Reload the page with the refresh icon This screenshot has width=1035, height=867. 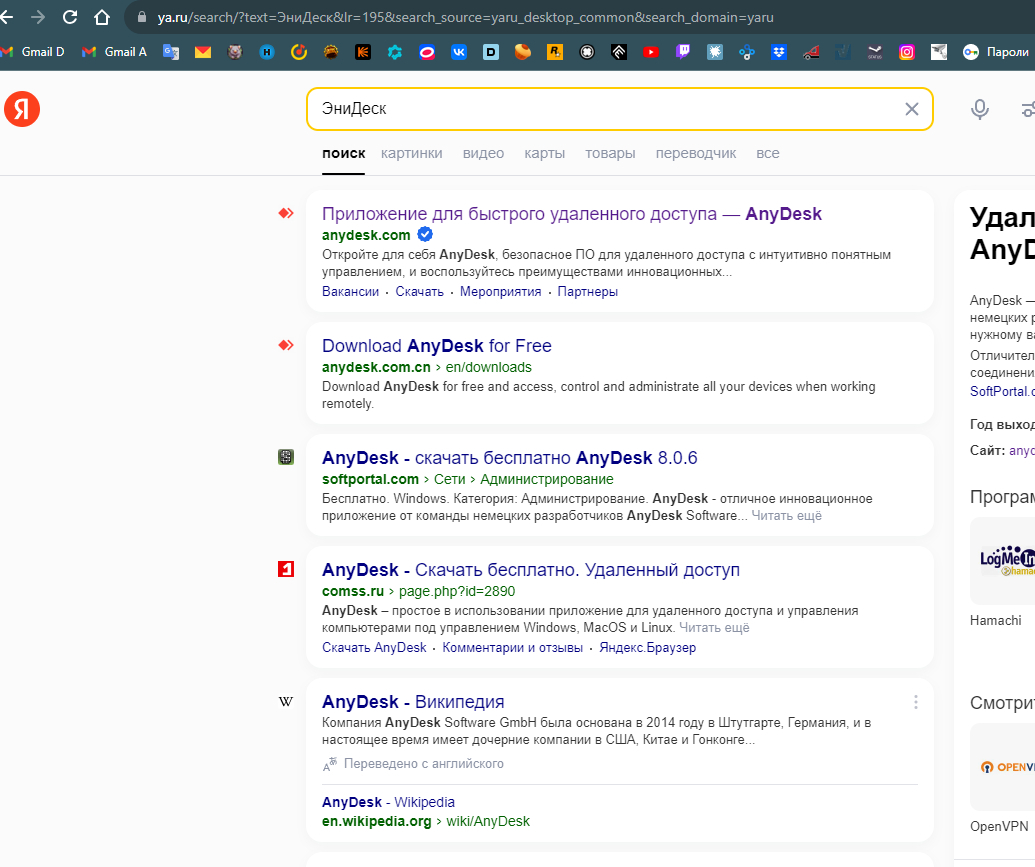click(x=70, y=17)
